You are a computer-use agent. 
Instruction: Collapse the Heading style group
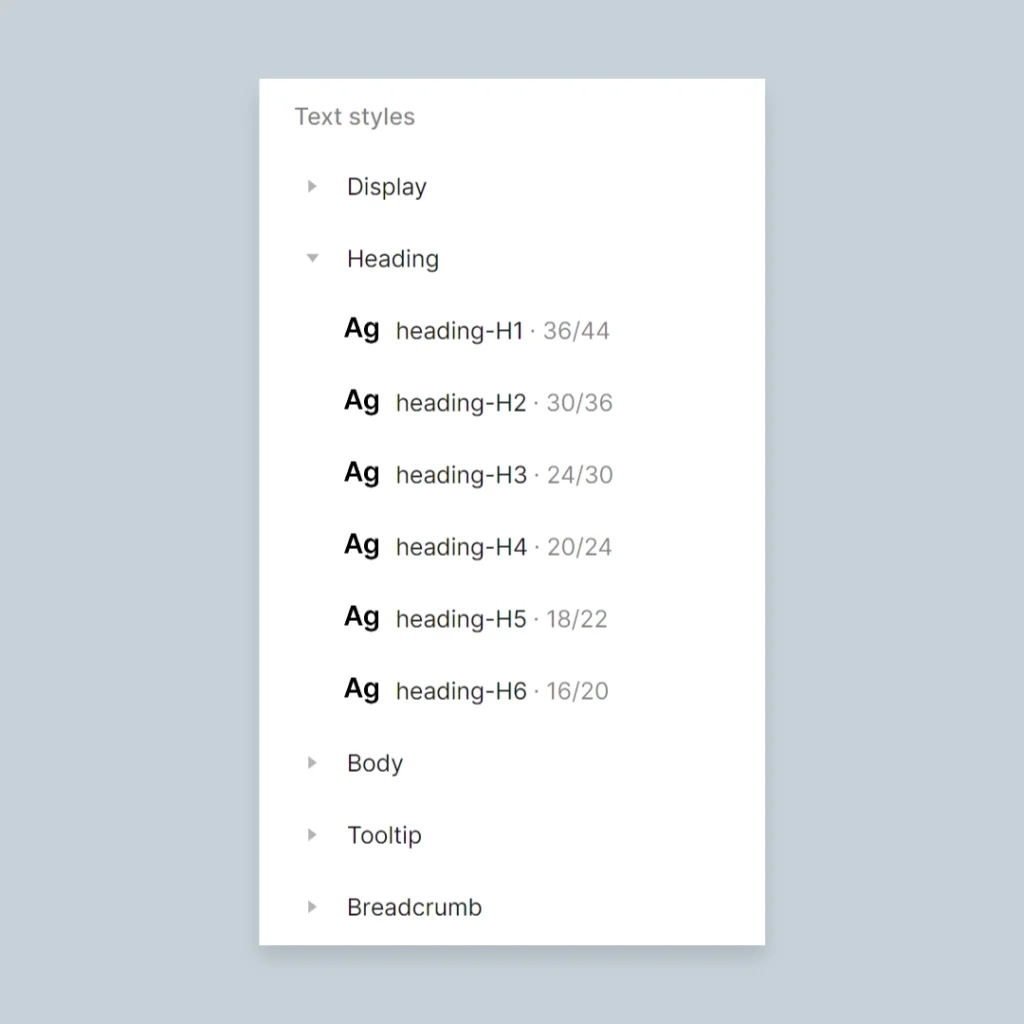tap(311, 258)
